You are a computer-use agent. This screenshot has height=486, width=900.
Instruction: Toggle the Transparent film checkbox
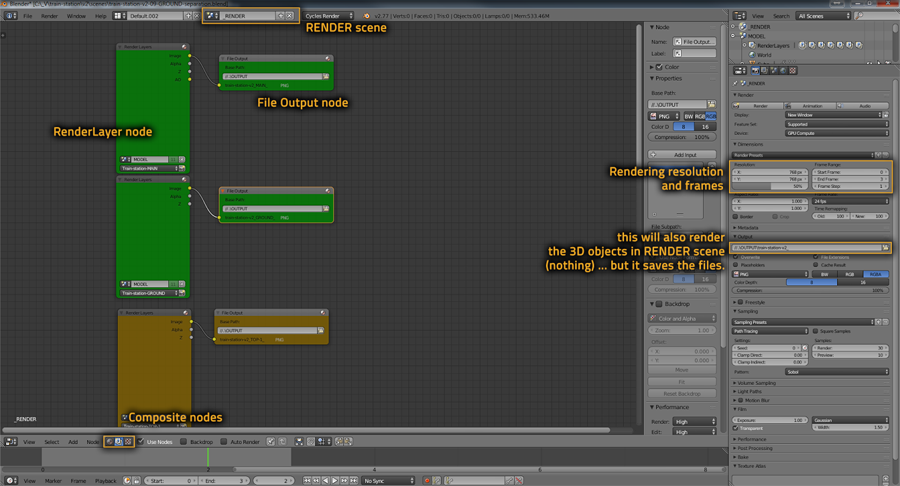(x=736, y=428)
